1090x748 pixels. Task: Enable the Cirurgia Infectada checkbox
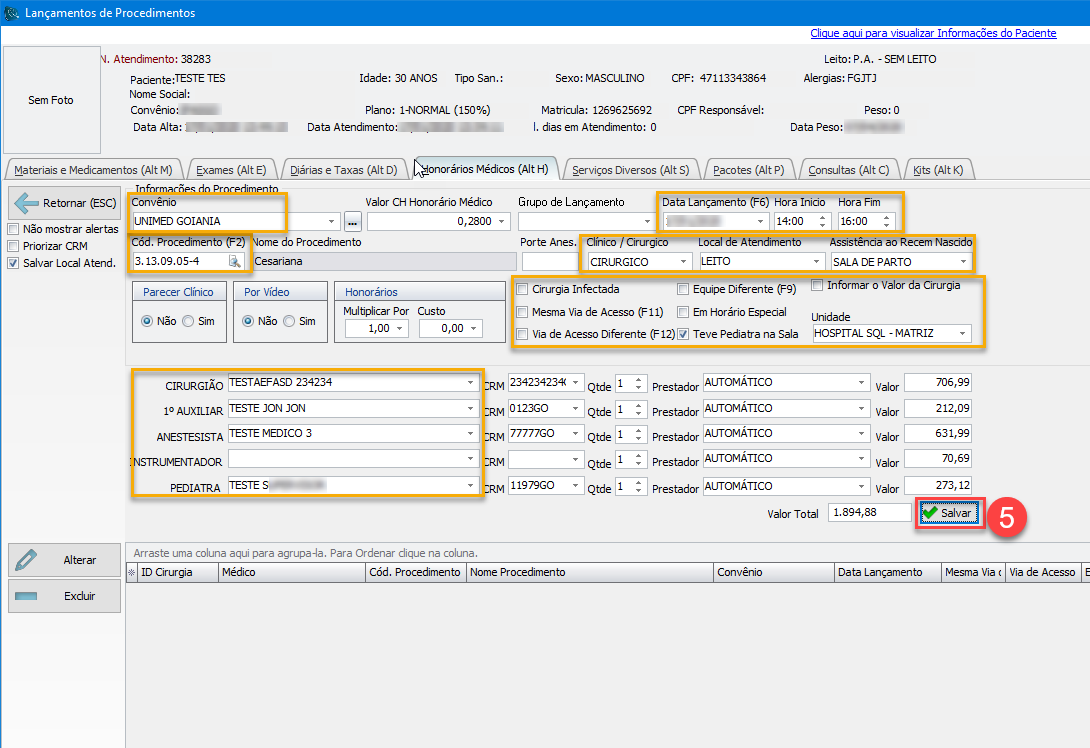[522, 289]
